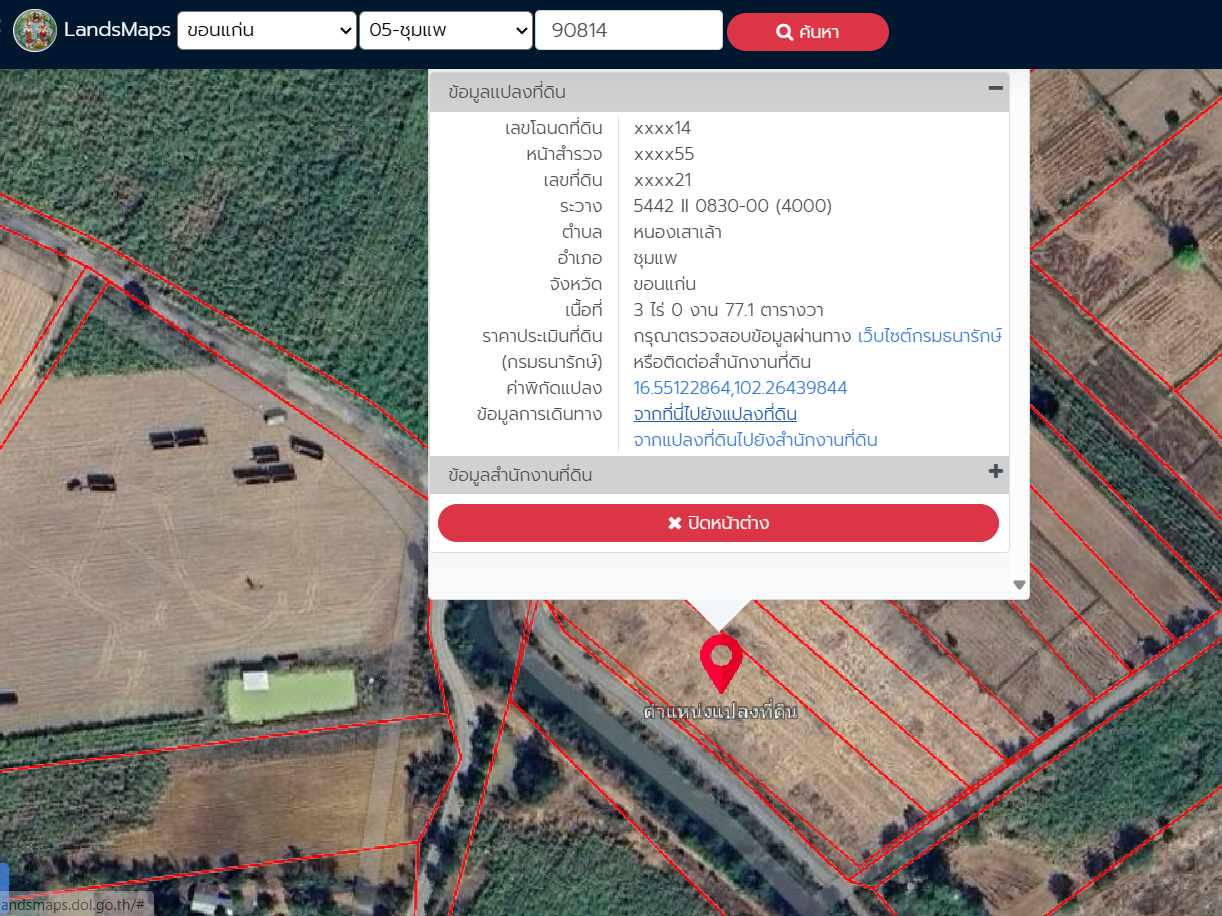Collapse parcel info with the minus icon

click(x=995, y=89)
